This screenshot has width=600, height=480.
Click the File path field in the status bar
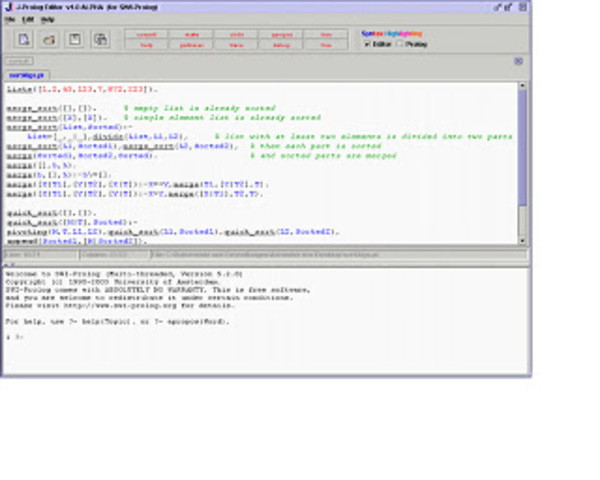point(339,255)
